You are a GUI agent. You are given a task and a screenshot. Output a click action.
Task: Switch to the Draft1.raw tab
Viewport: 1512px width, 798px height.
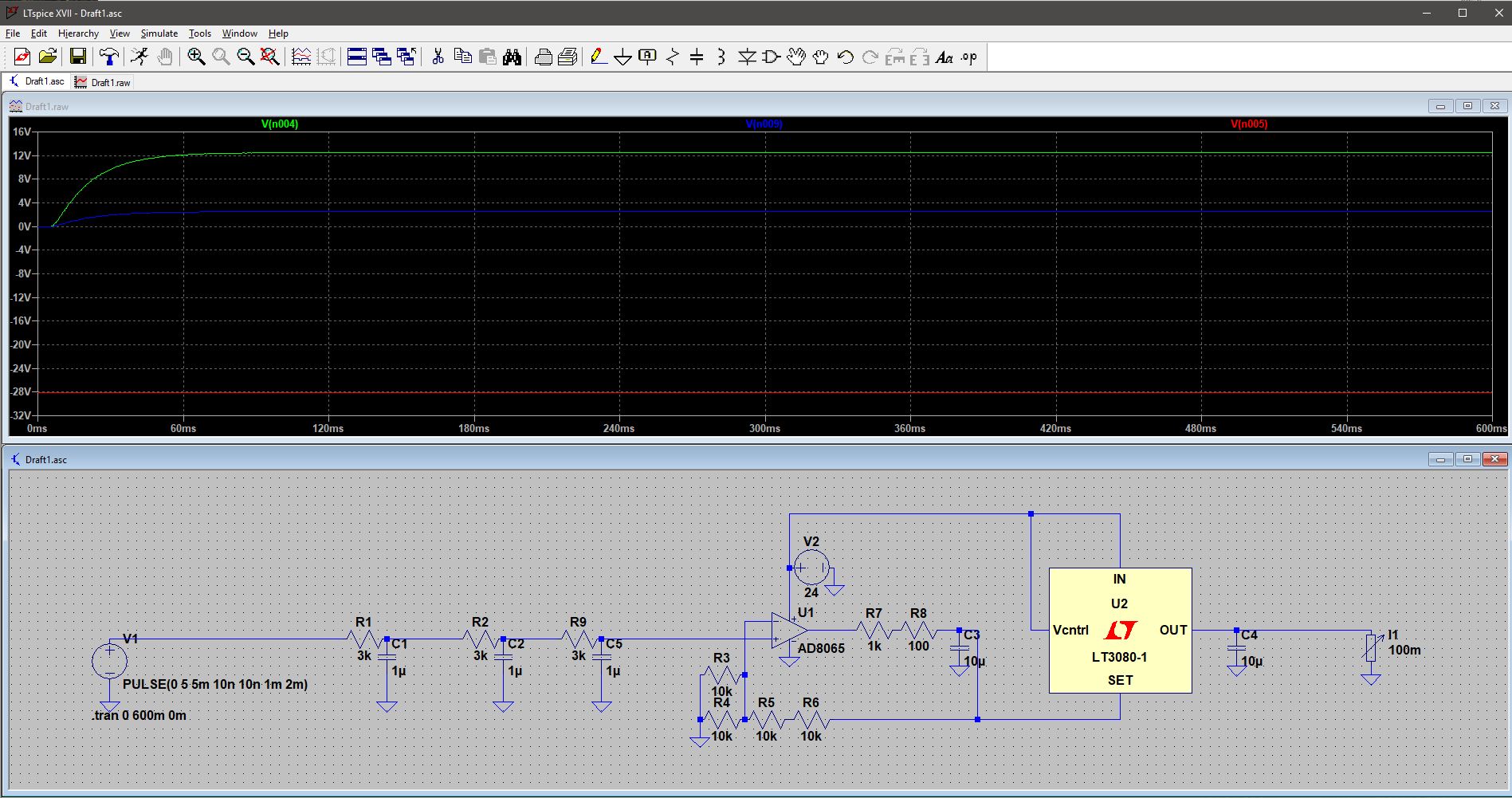[x=103, y=82]
